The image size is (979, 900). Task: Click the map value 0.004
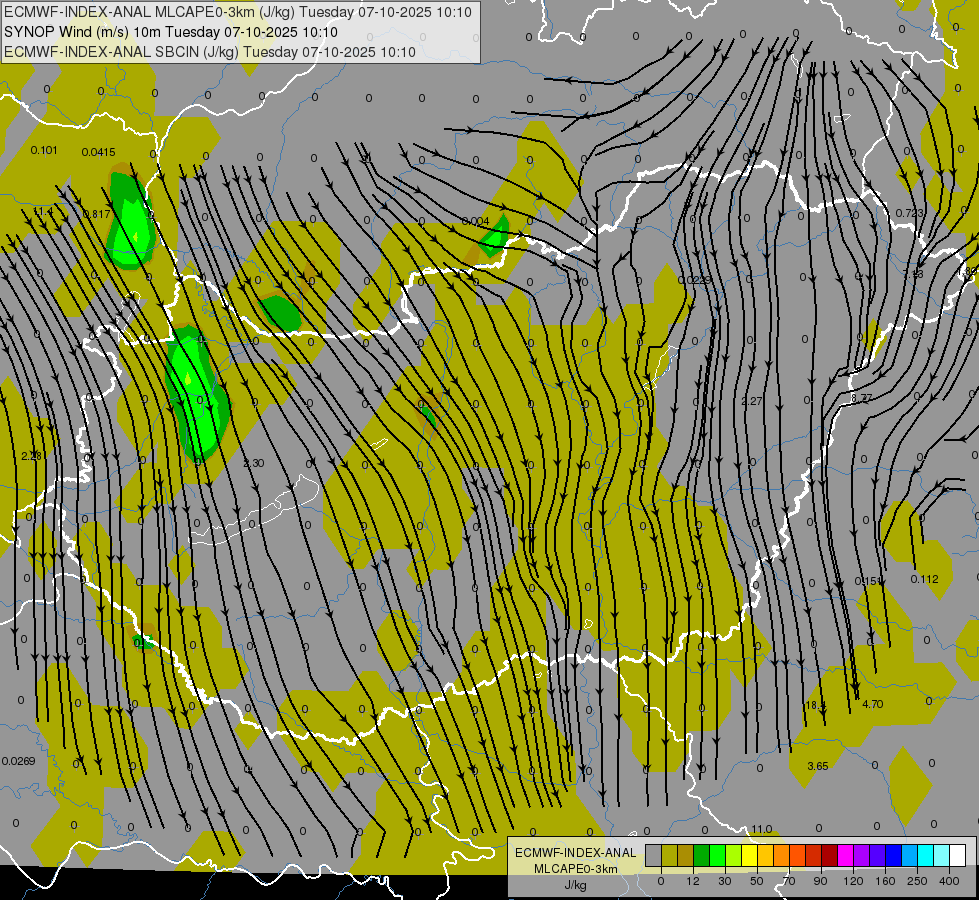pos(476,221)
